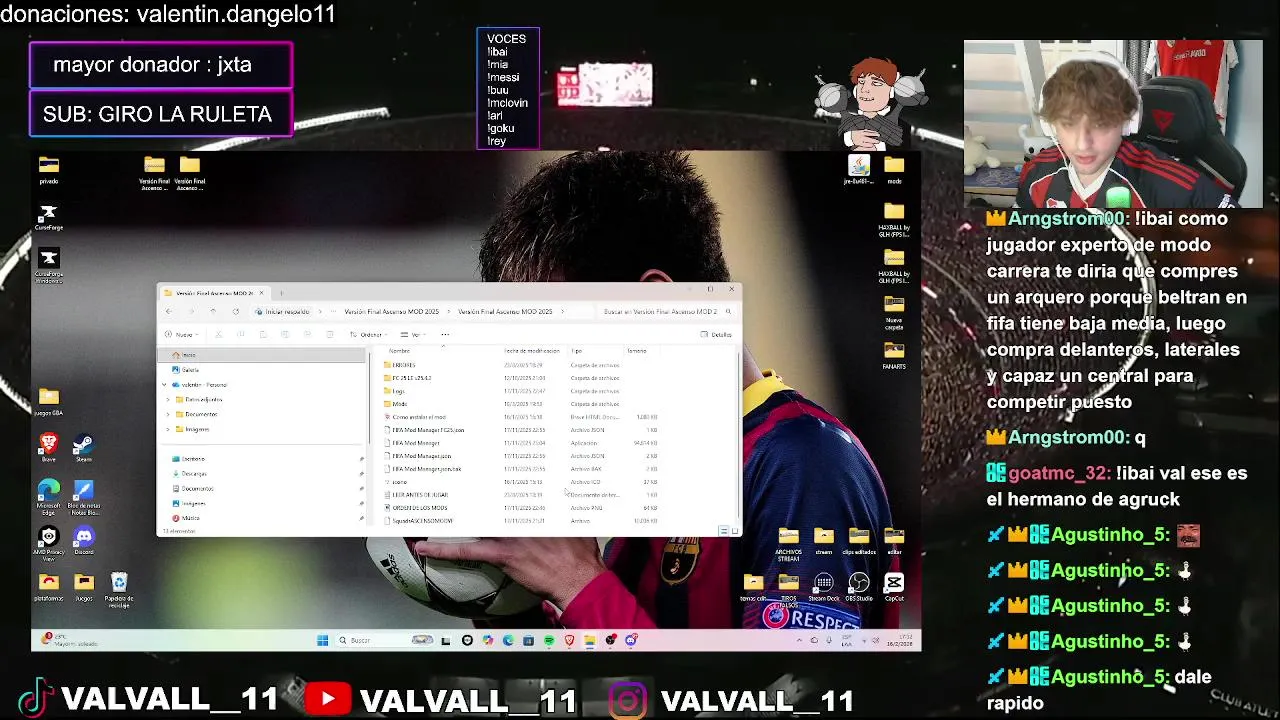Open the Papelera de reciclaje icon
This screenshot has height=720, width=1280.
tap(119, 590)
